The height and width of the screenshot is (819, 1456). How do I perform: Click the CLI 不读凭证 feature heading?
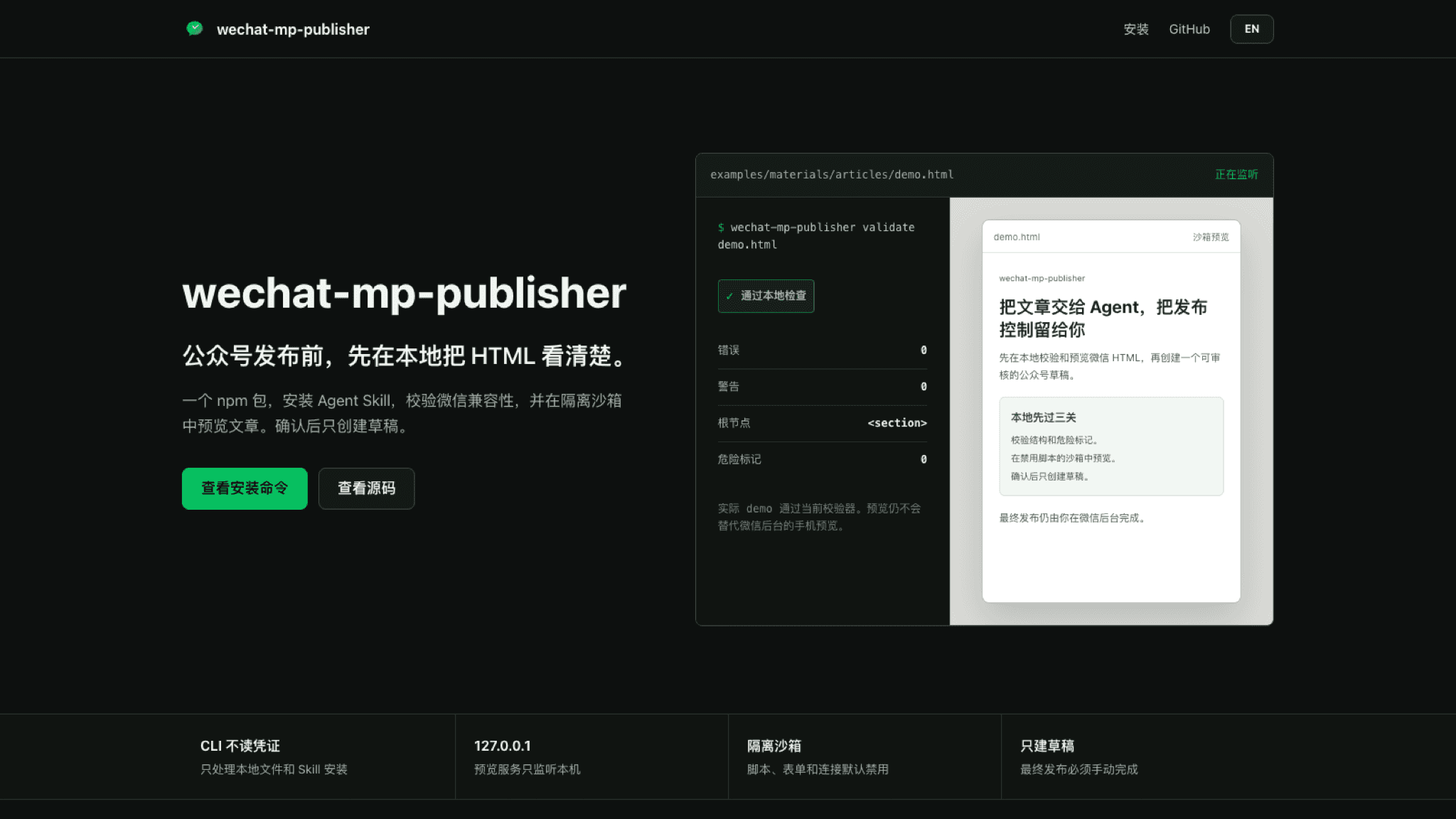pyautogui.click(x=240, y=746)
